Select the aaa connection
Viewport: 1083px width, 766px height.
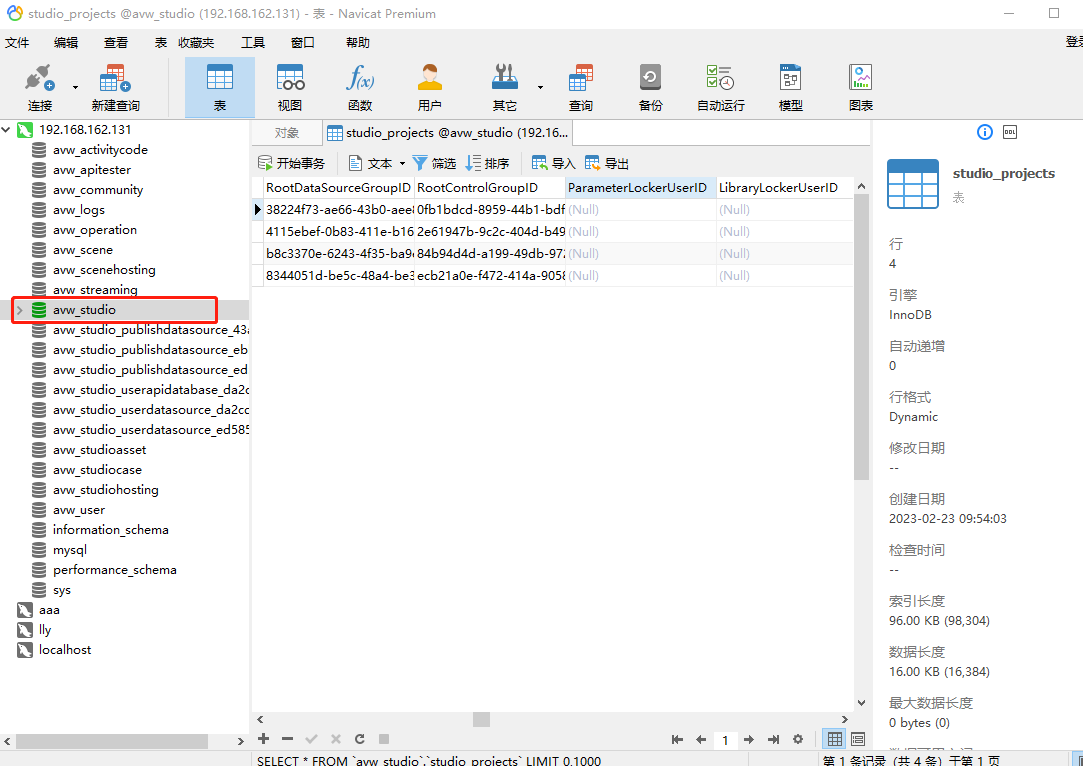point(49,610)
